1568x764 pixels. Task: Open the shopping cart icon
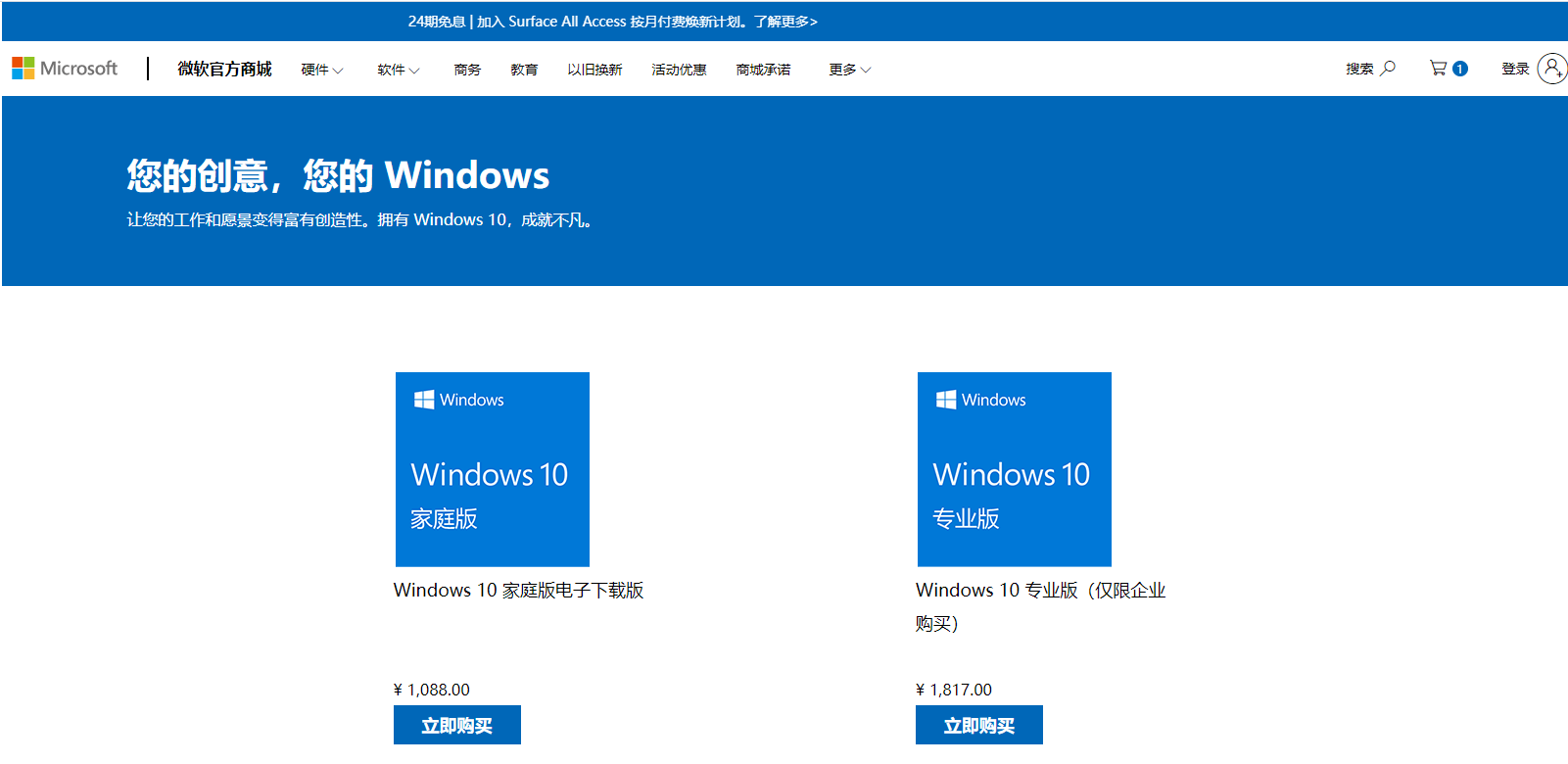pyautogui.click(x=1438, y=69)
